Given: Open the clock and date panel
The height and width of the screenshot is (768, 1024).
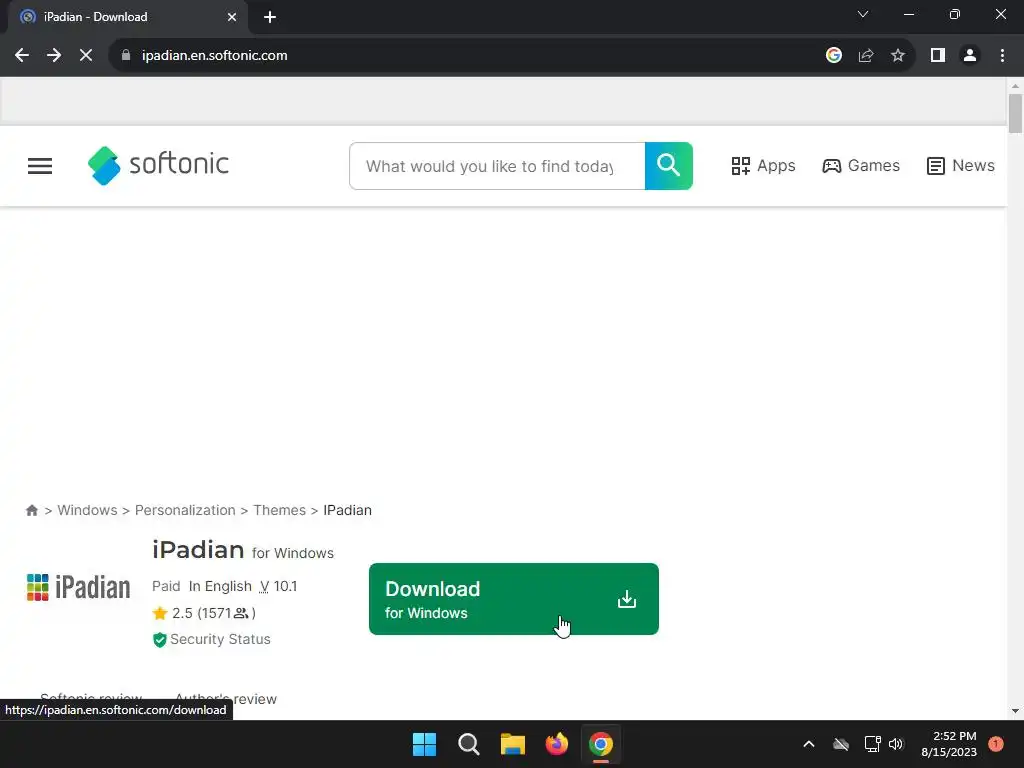Looking at the screenshot, I should (x=949, y=744).
